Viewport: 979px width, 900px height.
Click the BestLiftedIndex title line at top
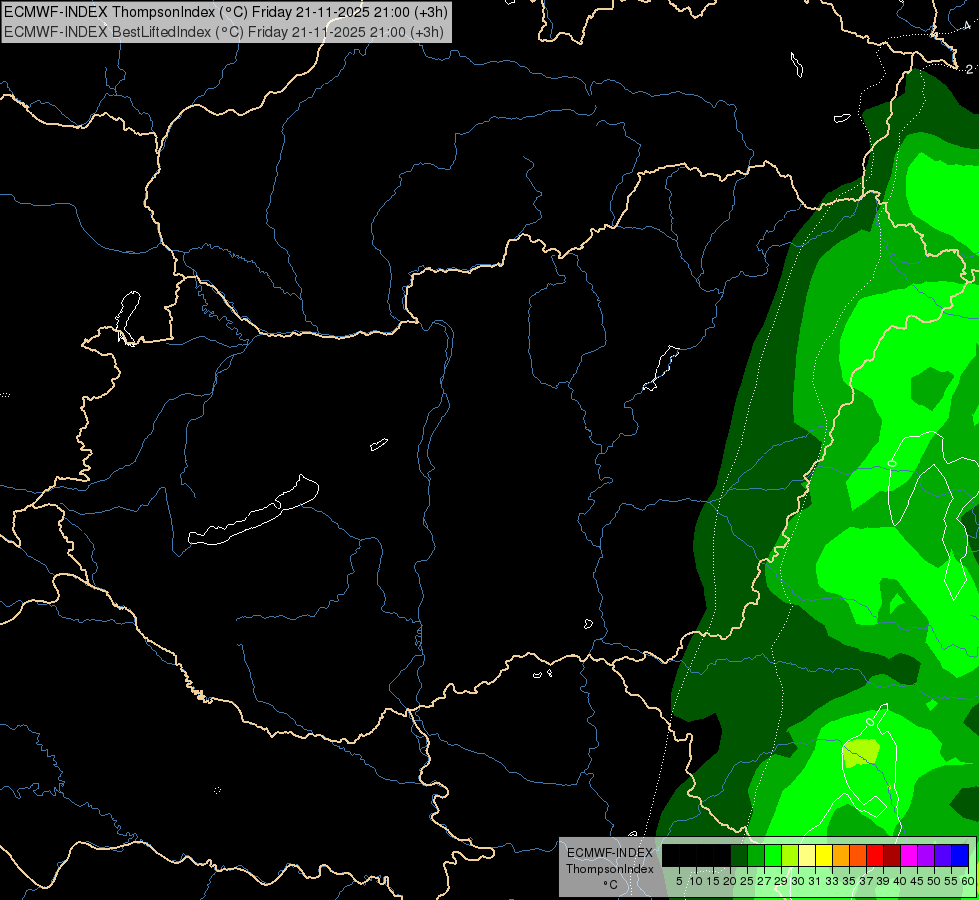(224, 32)
